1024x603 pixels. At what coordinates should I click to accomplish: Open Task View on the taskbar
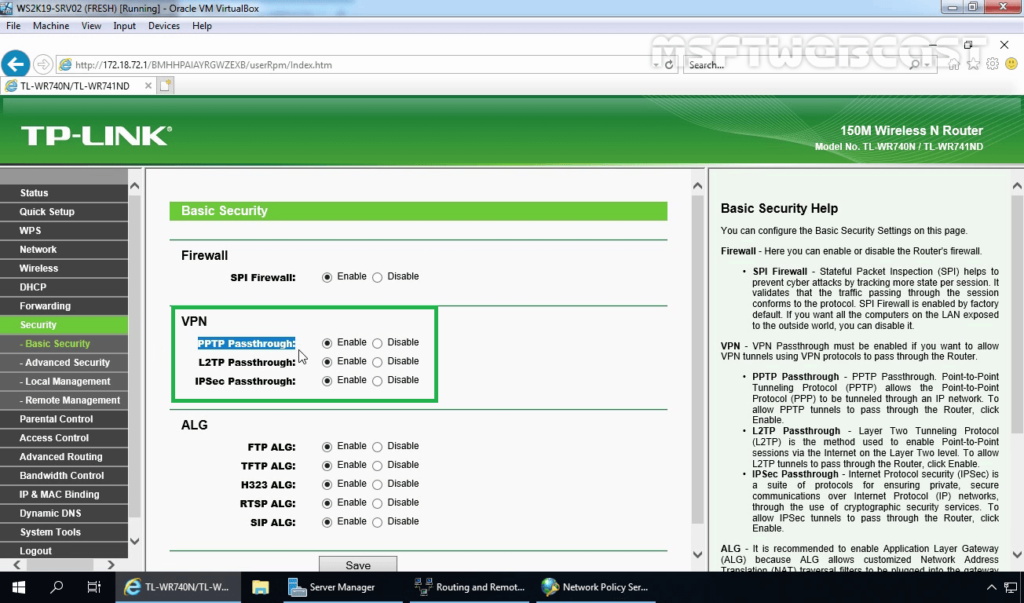[x=94, y=587]
